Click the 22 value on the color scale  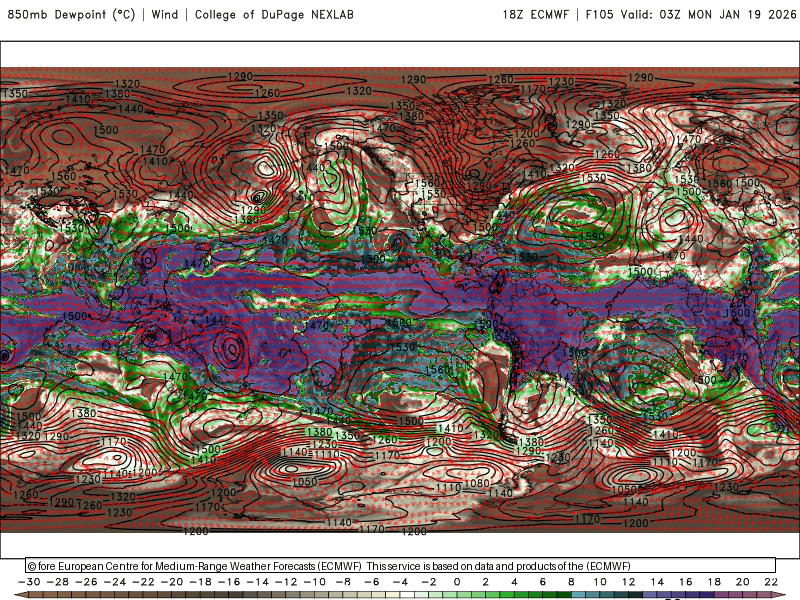(771, 582)
